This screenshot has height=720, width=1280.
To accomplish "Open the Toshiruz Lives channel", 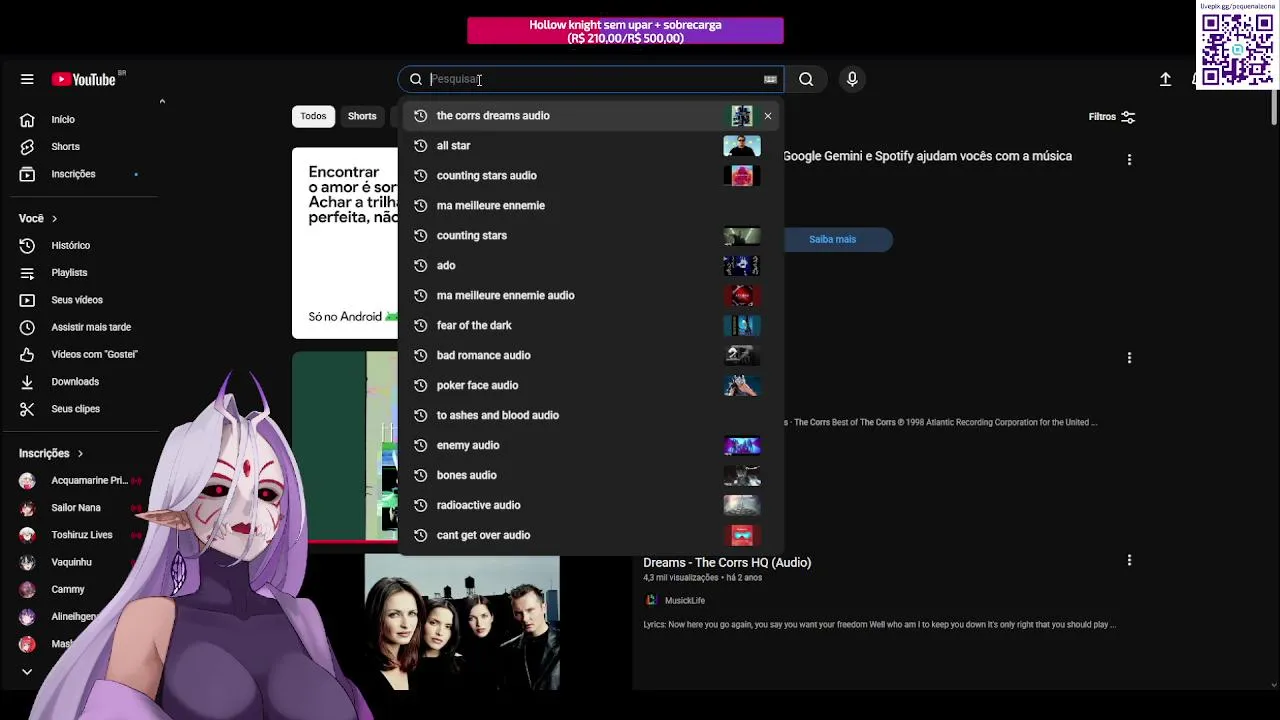I will pyautogui.click(x=80, y=535).
